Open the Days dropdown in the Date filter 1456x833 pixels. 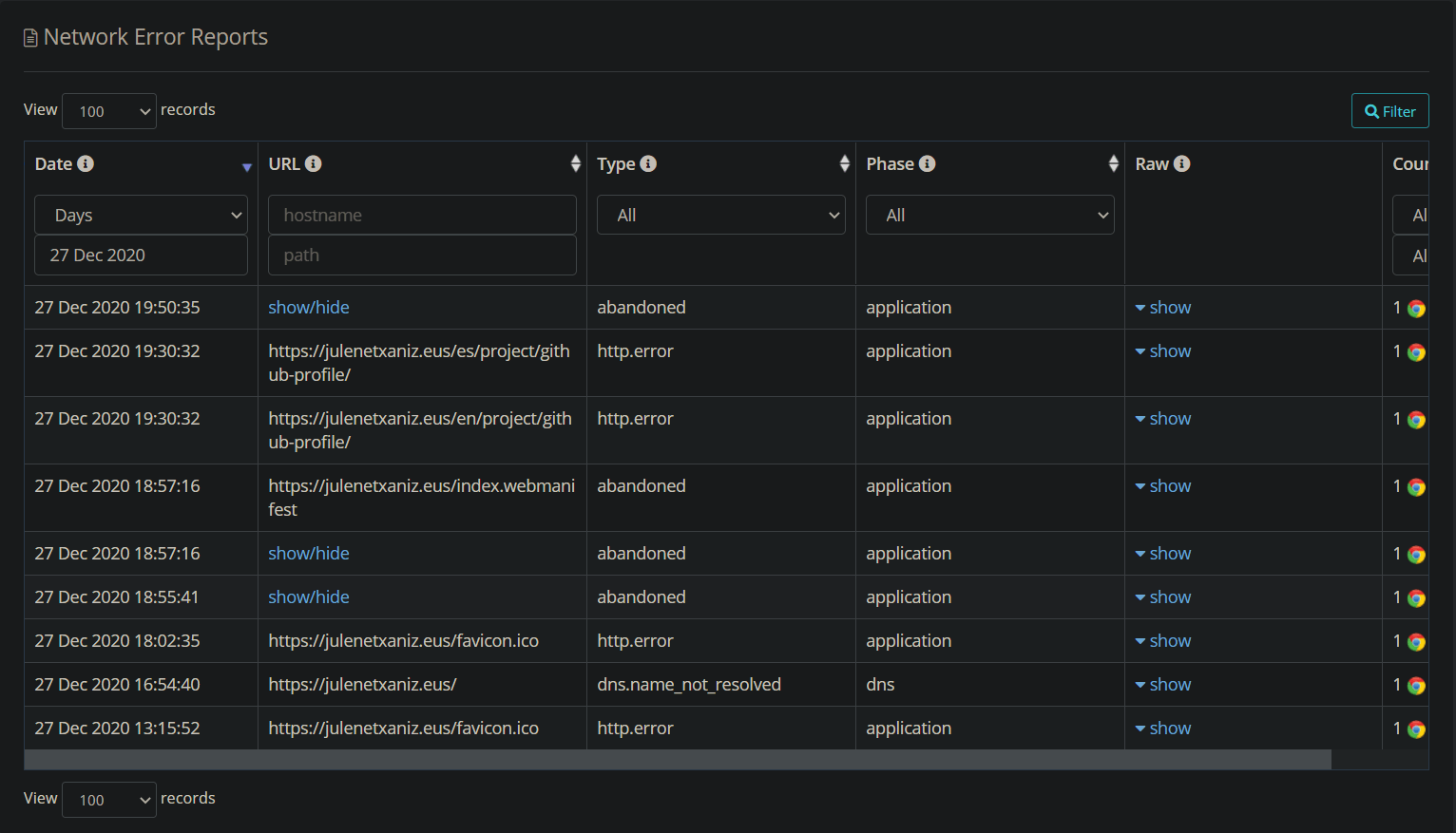(x=141, y=215)
